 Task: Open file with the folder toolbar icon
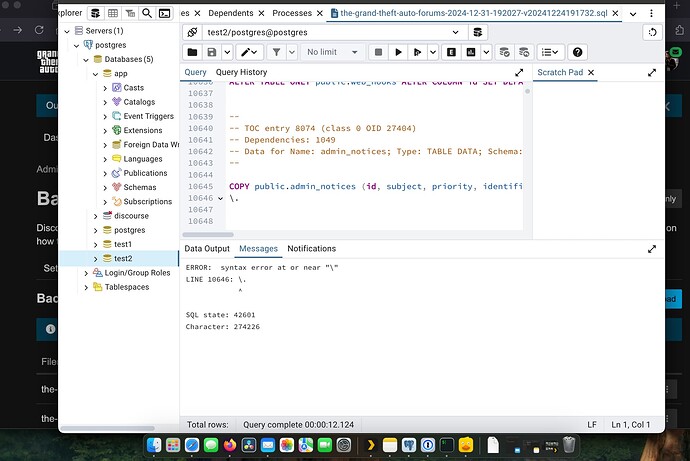point(192,52)
